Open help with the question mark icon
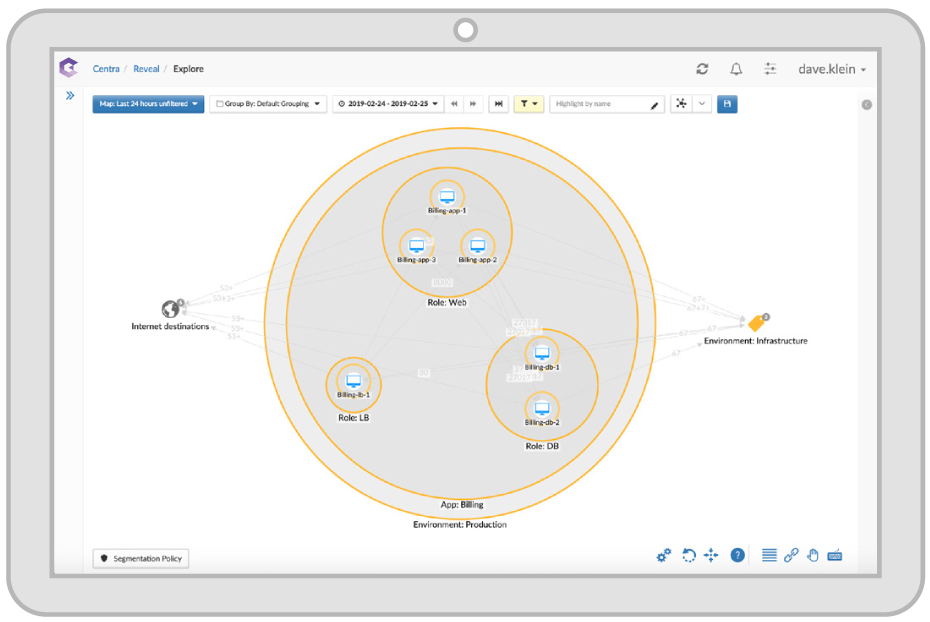 pyautogui.click(x=737, y=555)
